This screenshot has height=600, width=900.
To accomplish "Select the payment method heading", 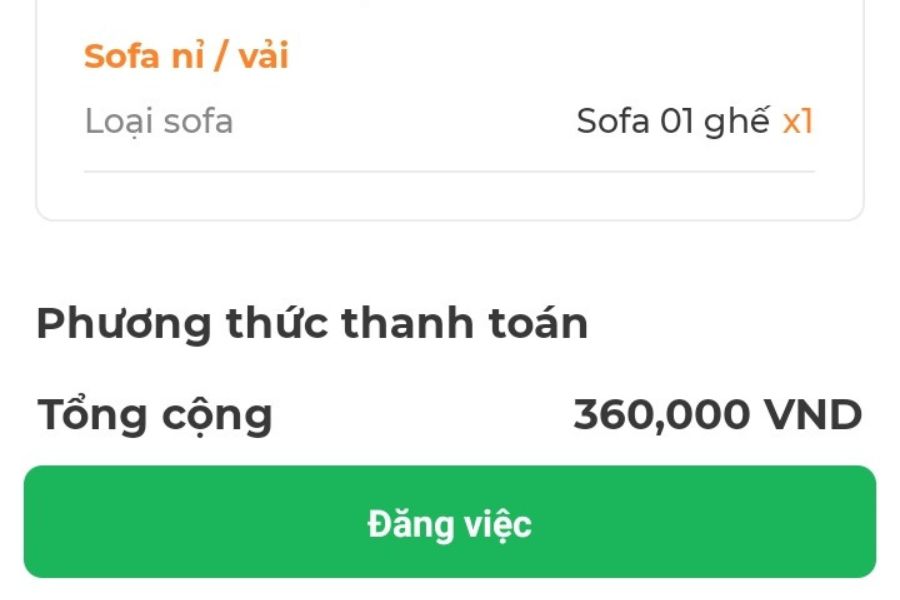I will (312, 323).
